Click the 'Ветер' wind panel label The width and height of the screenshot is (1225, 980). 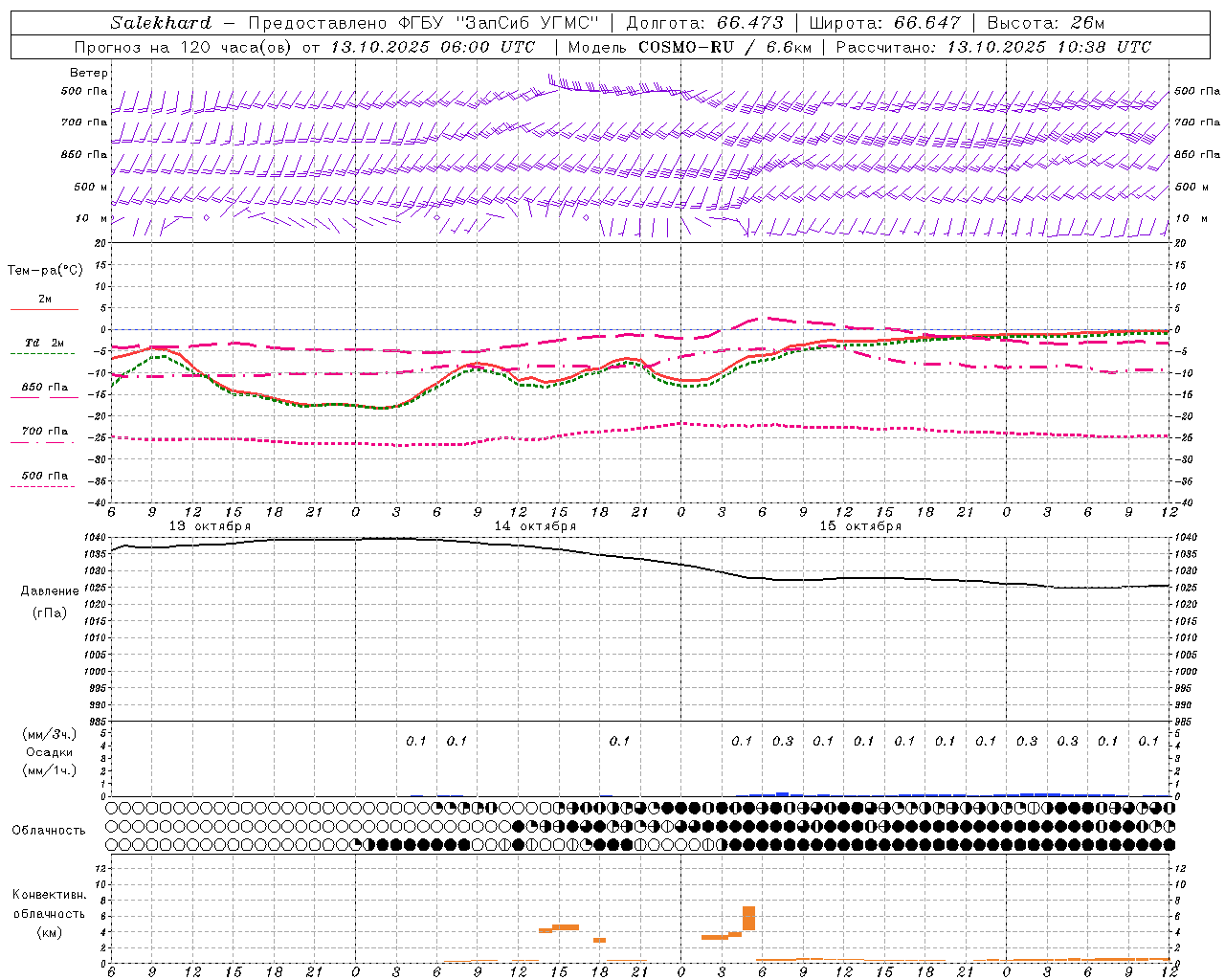pos(89,73)
